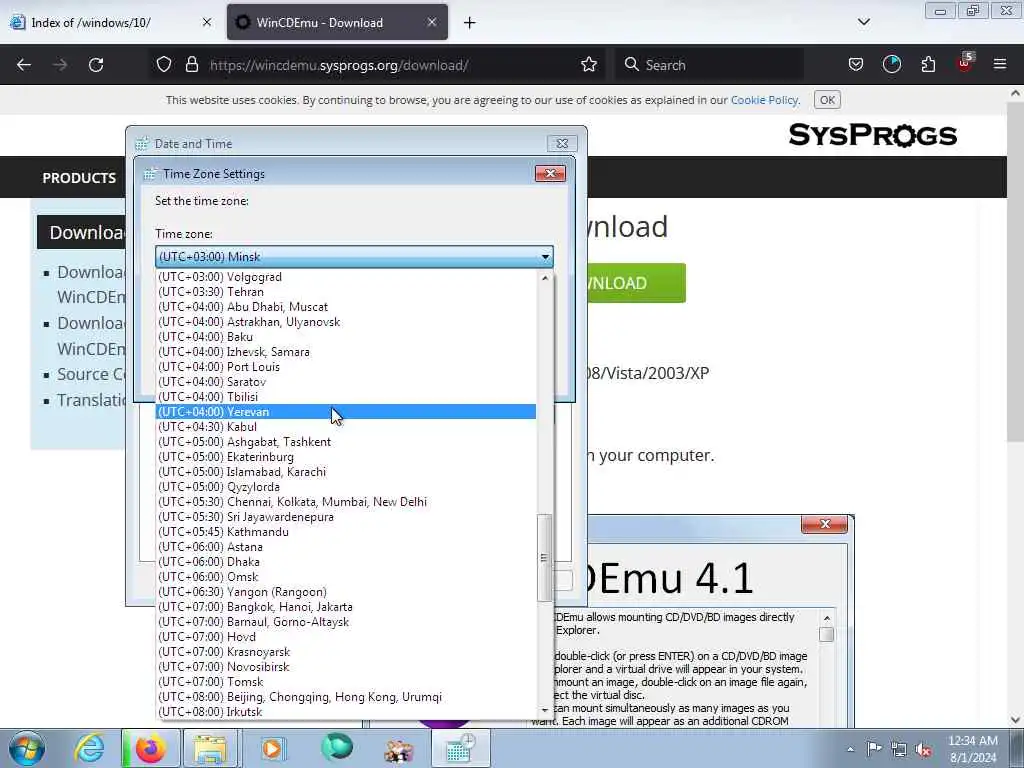Open uBlock extension icon with badge

pyautogui.click(x=965, y=63)
